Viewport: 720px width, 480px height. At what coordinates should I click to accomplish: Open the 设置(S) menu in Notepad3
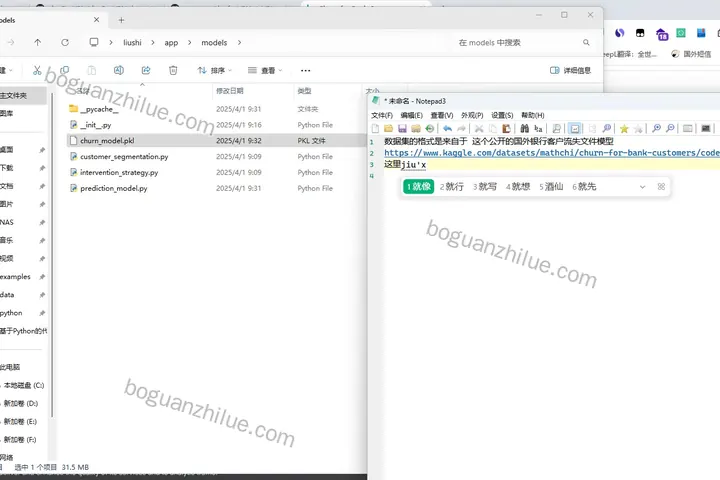click(502, 115)
